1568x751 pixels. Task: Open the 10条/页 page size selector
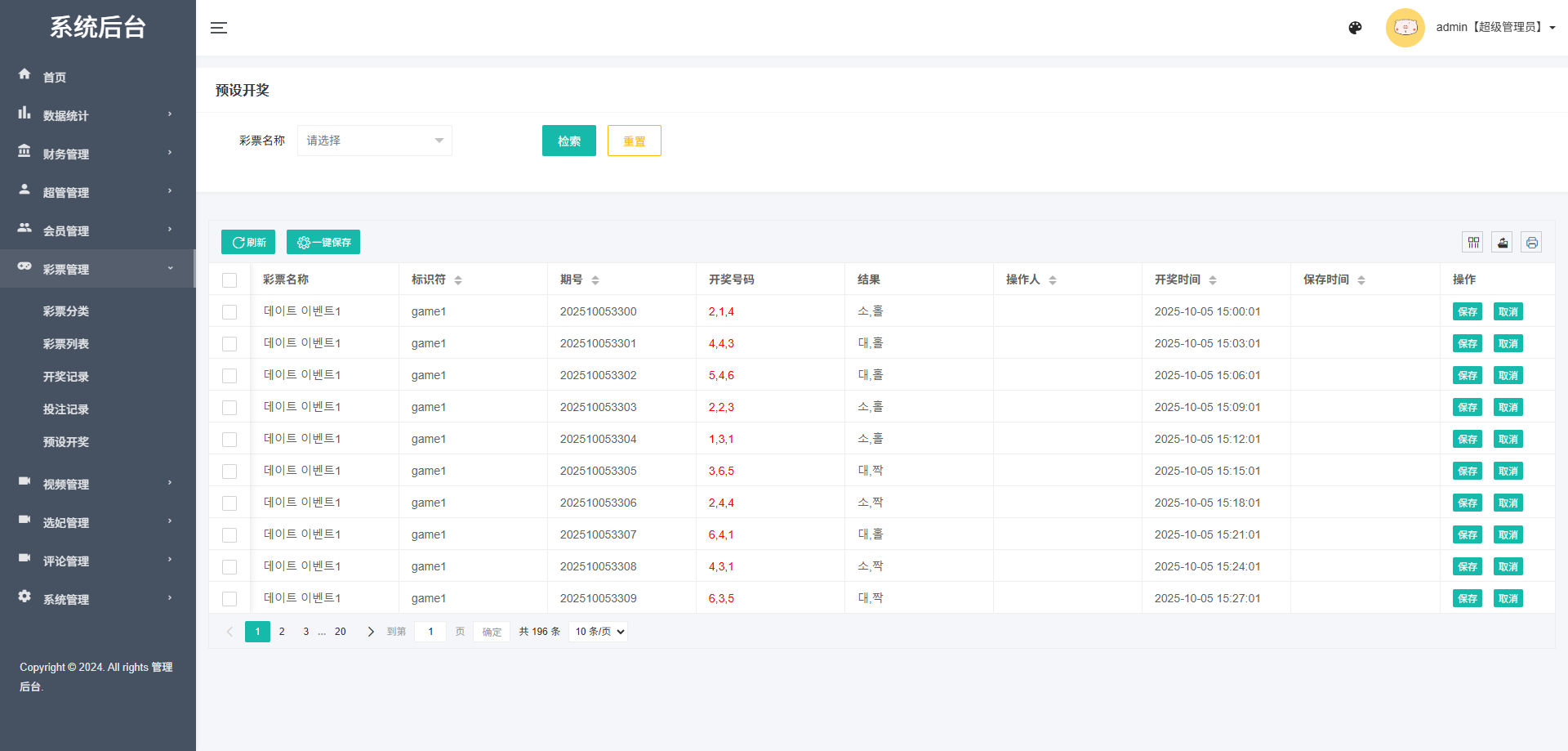click(x=597, y=631)
